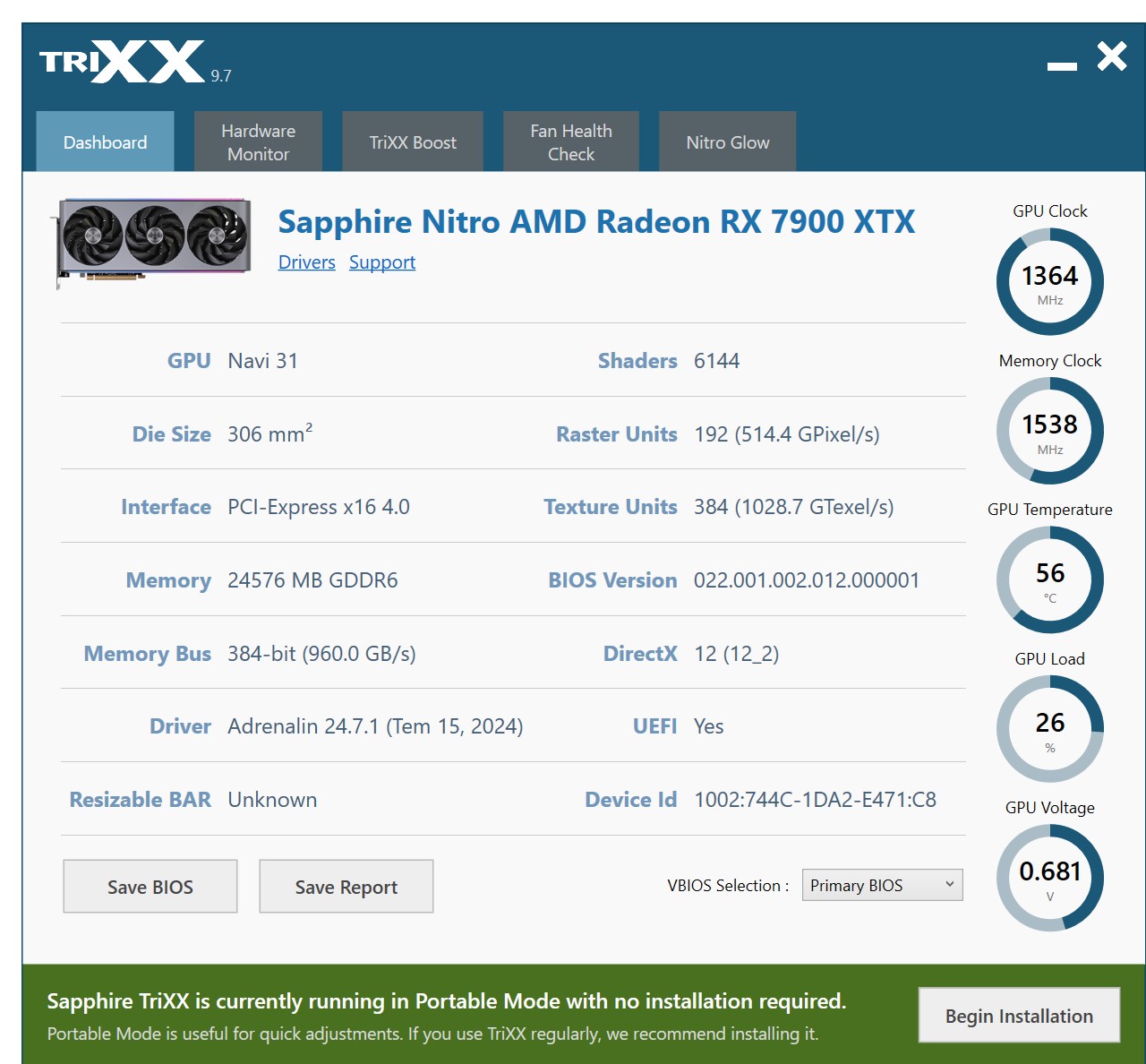This screenshot has width=1146, height=1064.
Task: Click the TRIXX logo
Action: point(123,62)
